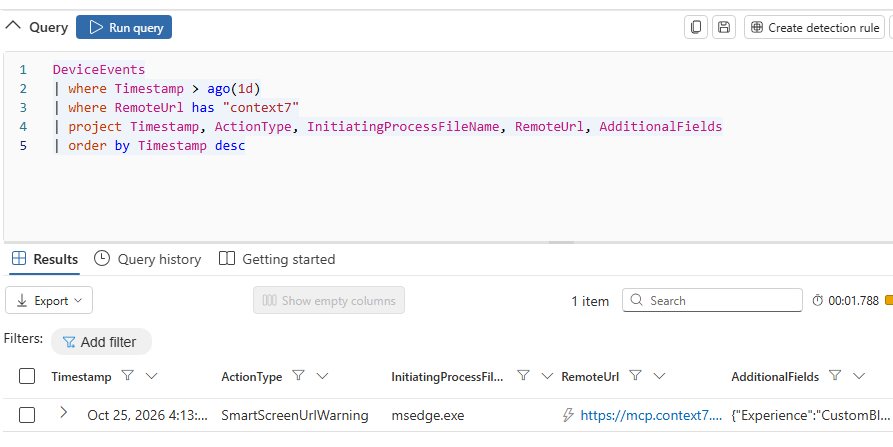Viewport: 893px width, 447px height.
Task: Save the query with floppy disk icon
Action: tap(724, 27)
